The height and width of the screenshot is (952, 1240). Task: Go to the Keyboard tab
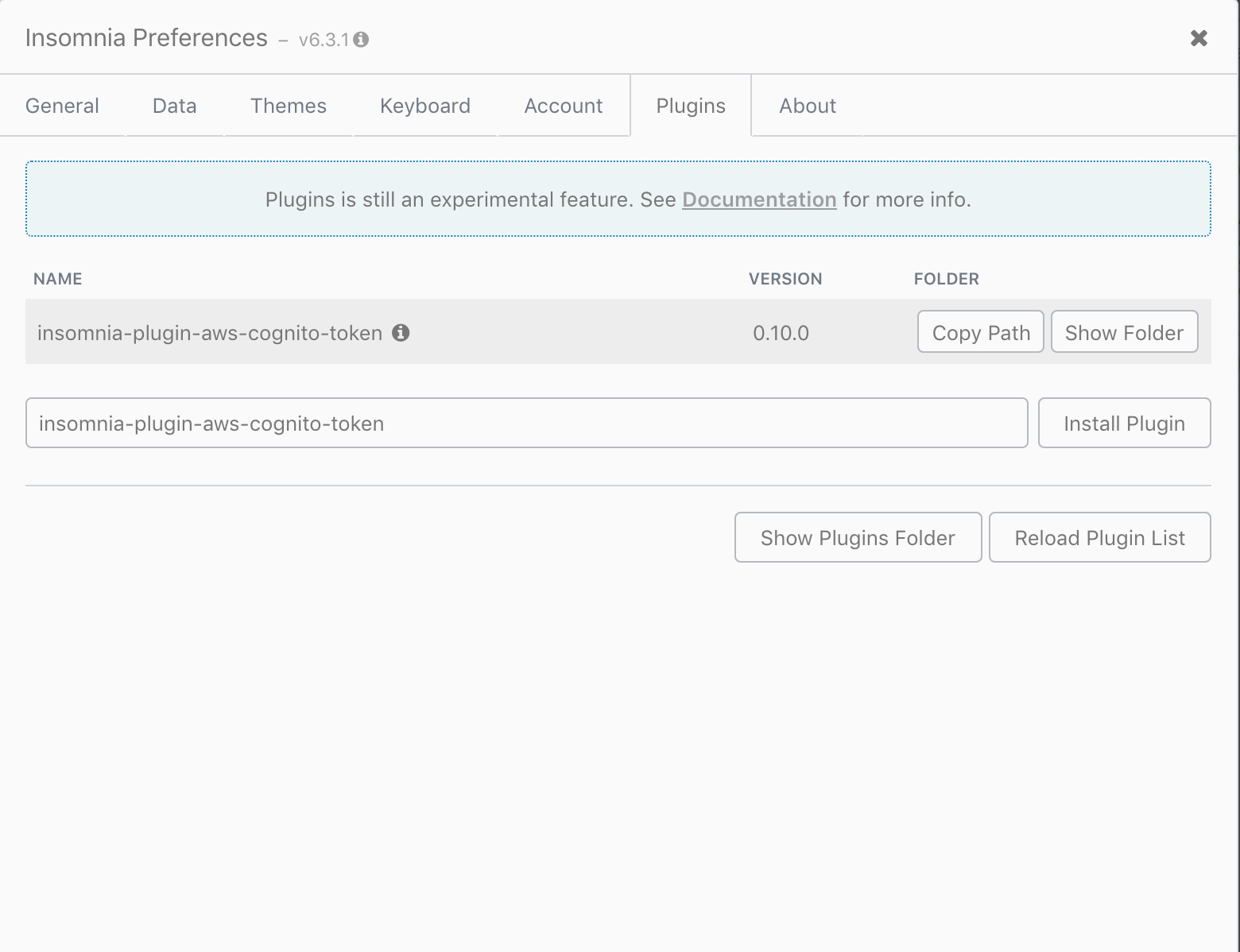(x=425, y=106)
